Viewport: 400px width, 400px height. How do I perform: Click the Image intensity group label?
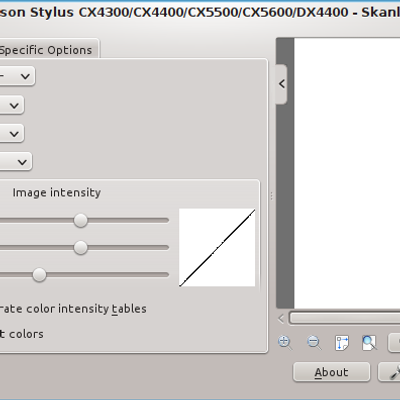[57, 193]
